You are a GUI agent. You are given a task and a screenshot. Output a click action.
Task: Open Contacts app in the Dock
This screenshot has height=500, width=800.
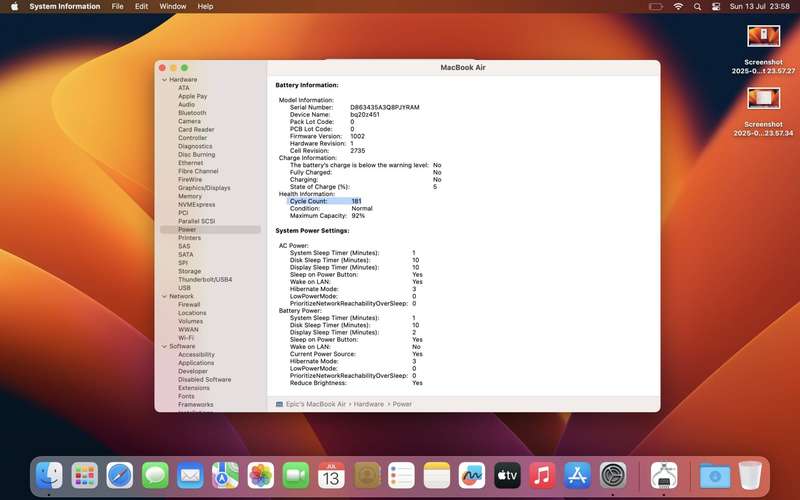coord(366,475)
